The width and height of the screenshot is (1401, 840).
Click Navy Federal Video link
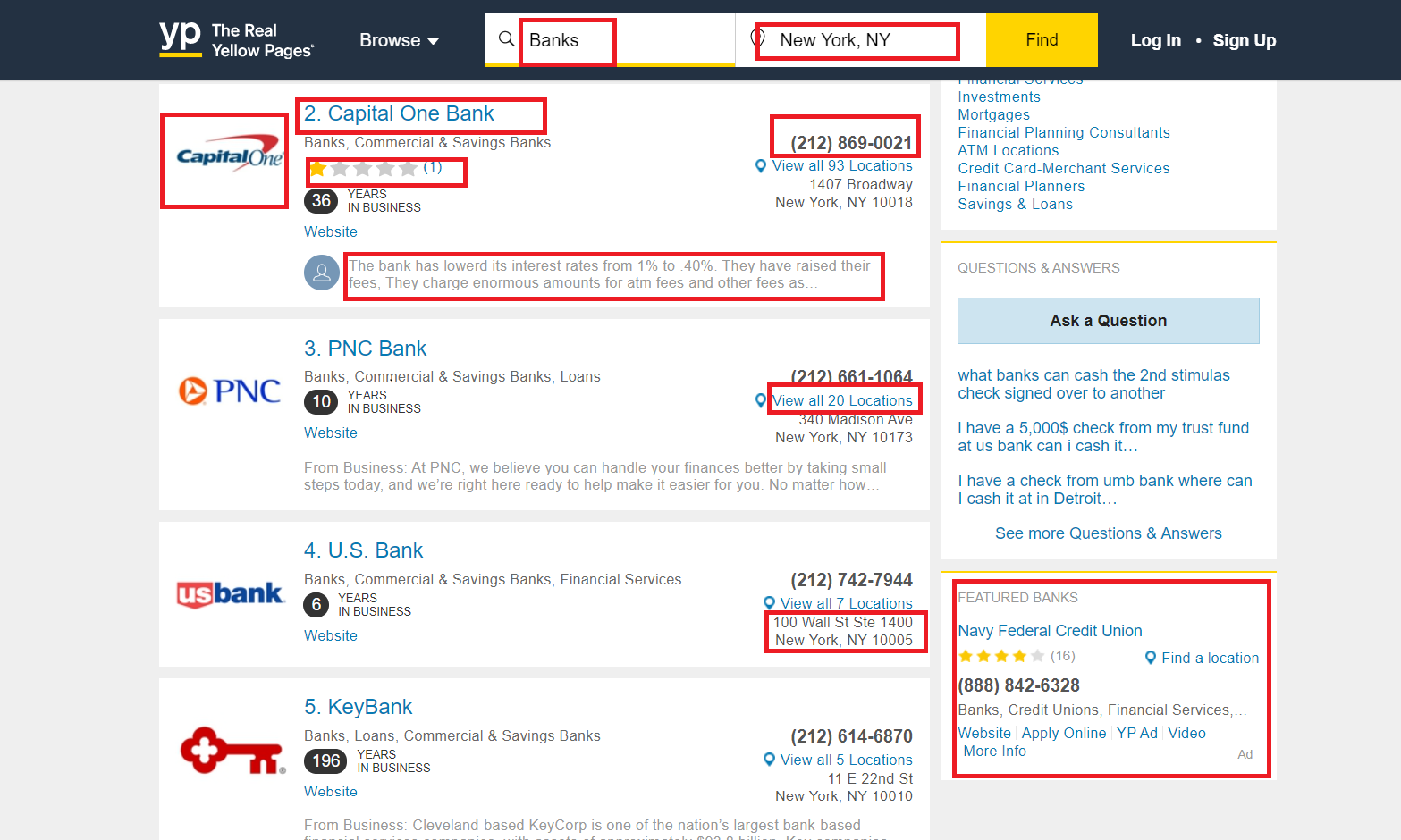[1186, 733]
